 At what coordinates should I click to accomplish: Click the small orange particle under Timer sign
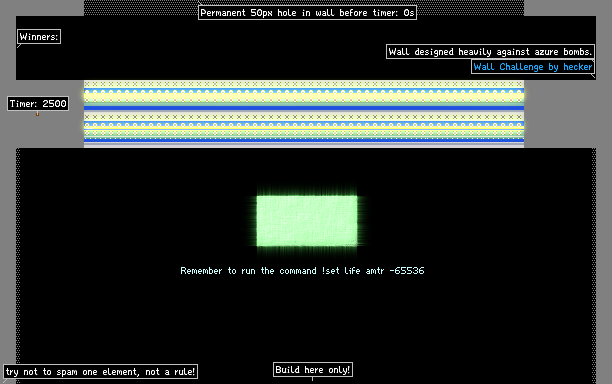tap(37, 114)
